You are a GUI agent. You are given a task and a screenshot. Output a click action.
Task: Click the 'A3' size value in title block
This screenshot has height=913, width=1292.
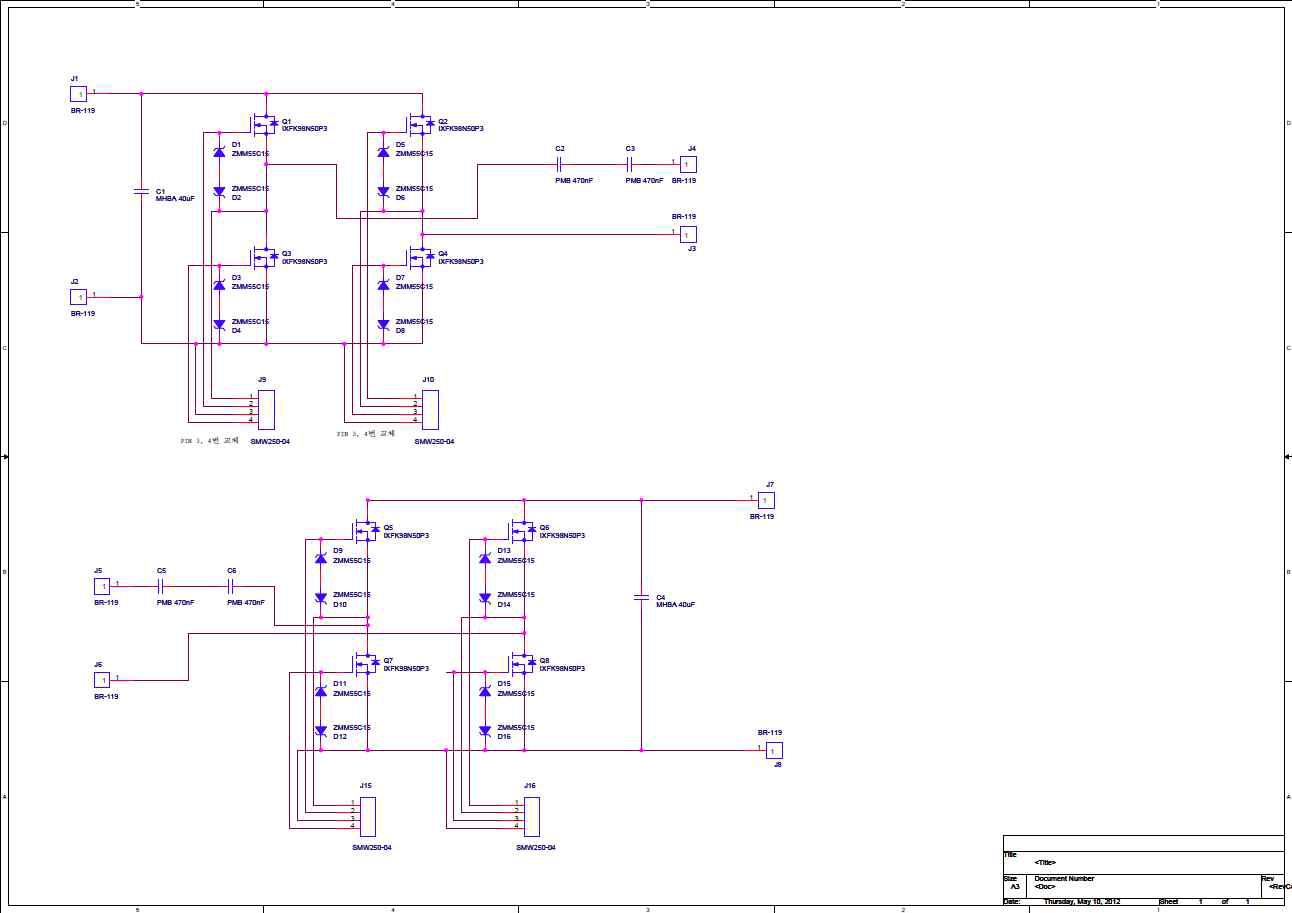pos(1015,887)
